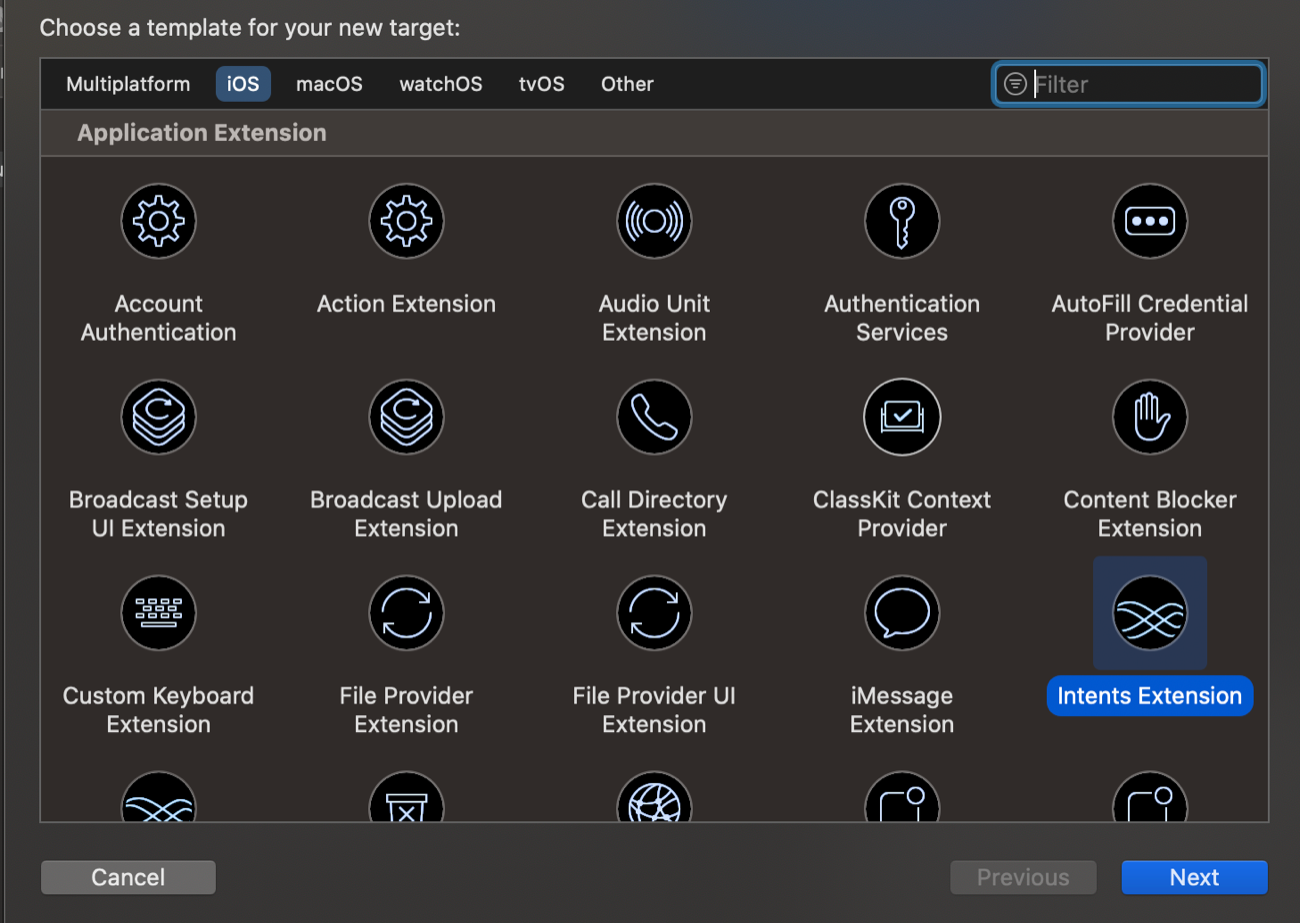
Task: Pick the File Provider Extension sync icon
Action: (x=406, y=613)
